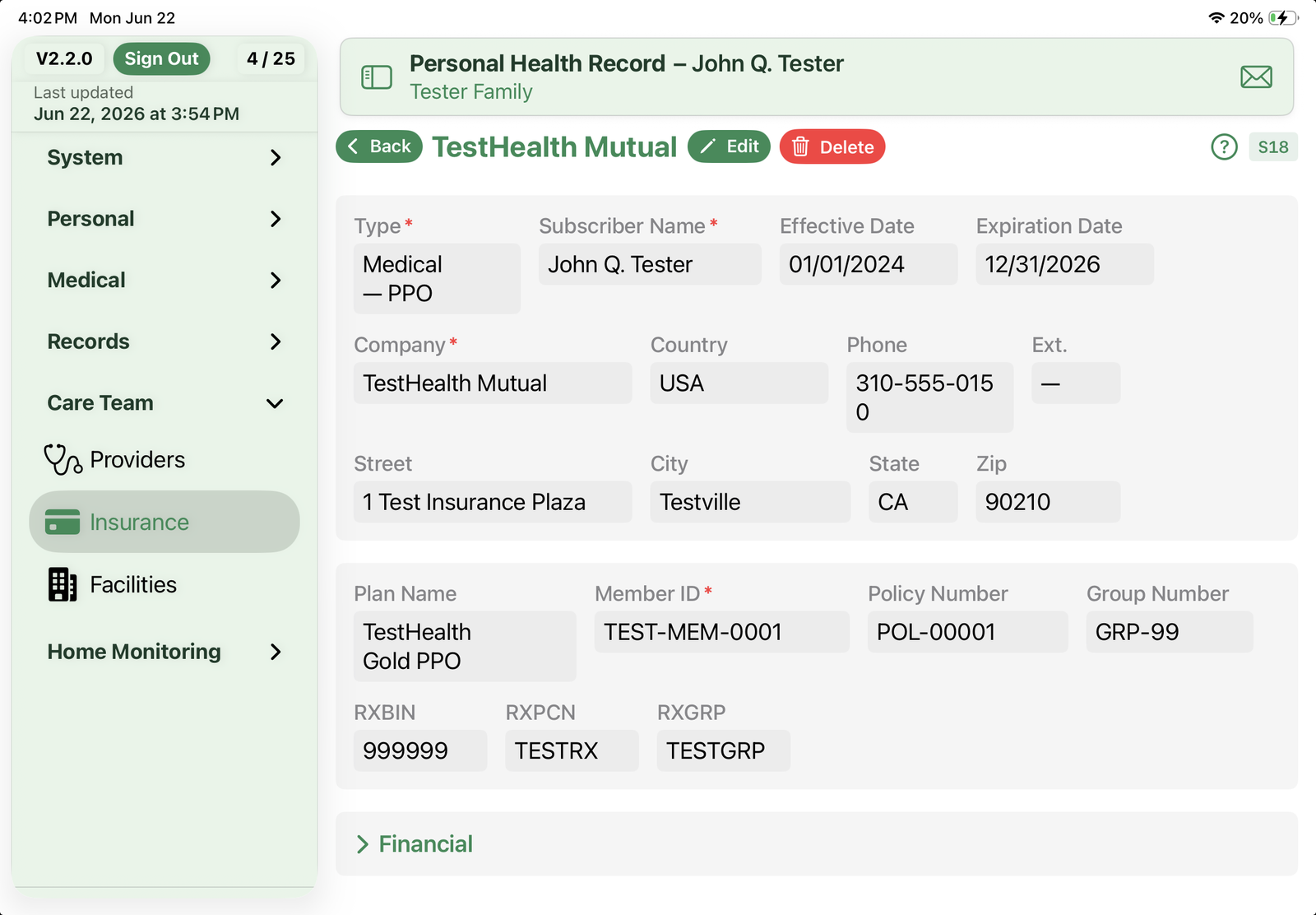
Task: Select the RXPCN field TESTRX
Action: pyautogui.click(x=572, y=750)
